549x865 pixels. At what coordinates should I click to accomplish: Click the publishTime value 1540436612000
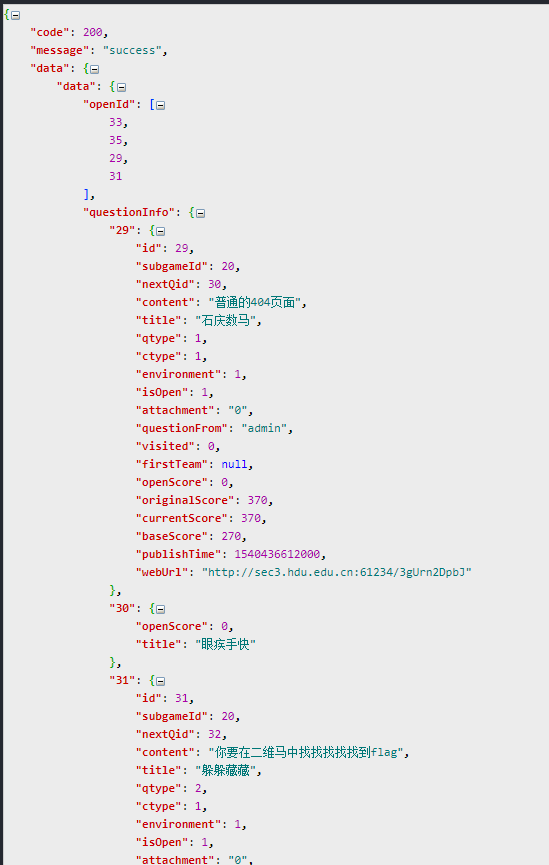coord(277,554)
